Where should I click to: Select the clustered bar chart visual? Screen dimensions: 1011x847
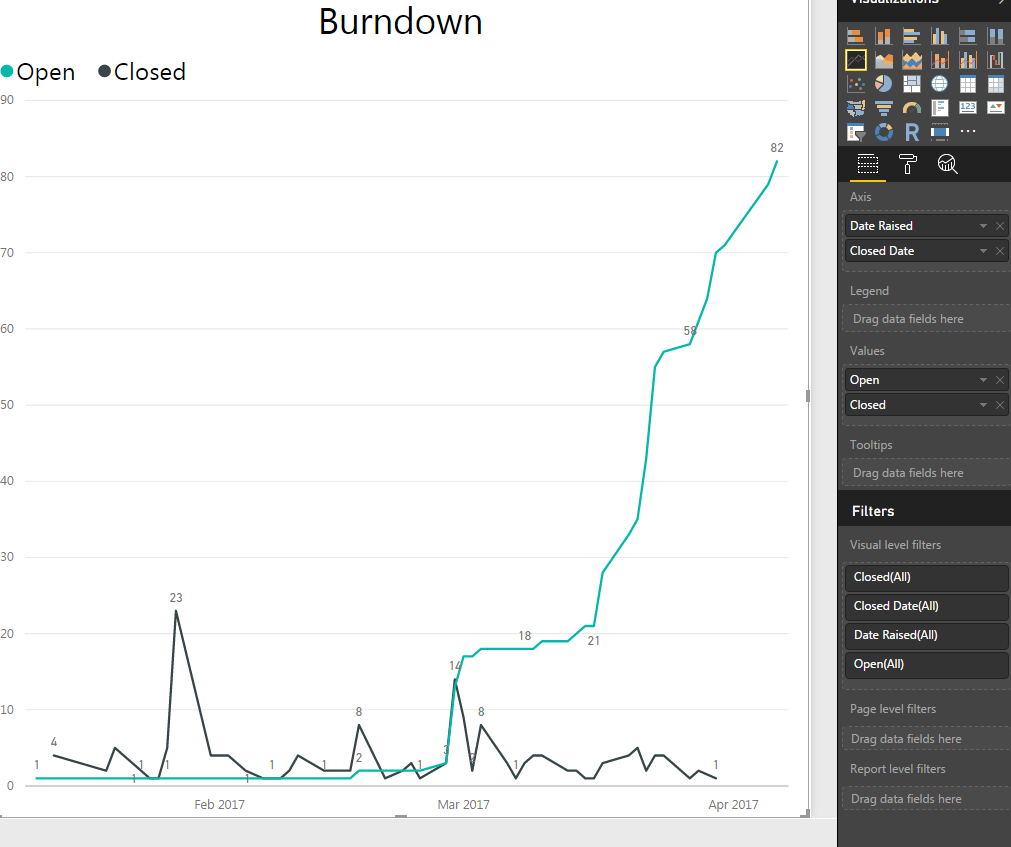tap(912, 36)
